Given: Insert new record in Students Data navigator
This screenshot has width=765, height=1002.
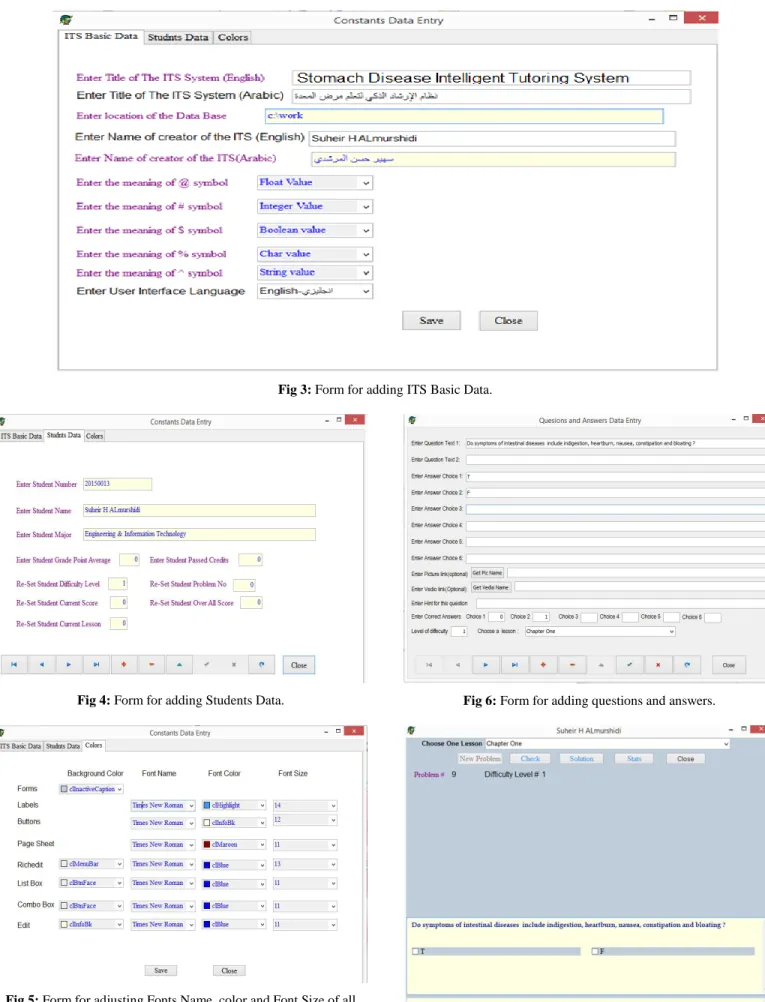Looking at the screenshot, I should pos(124,665).
